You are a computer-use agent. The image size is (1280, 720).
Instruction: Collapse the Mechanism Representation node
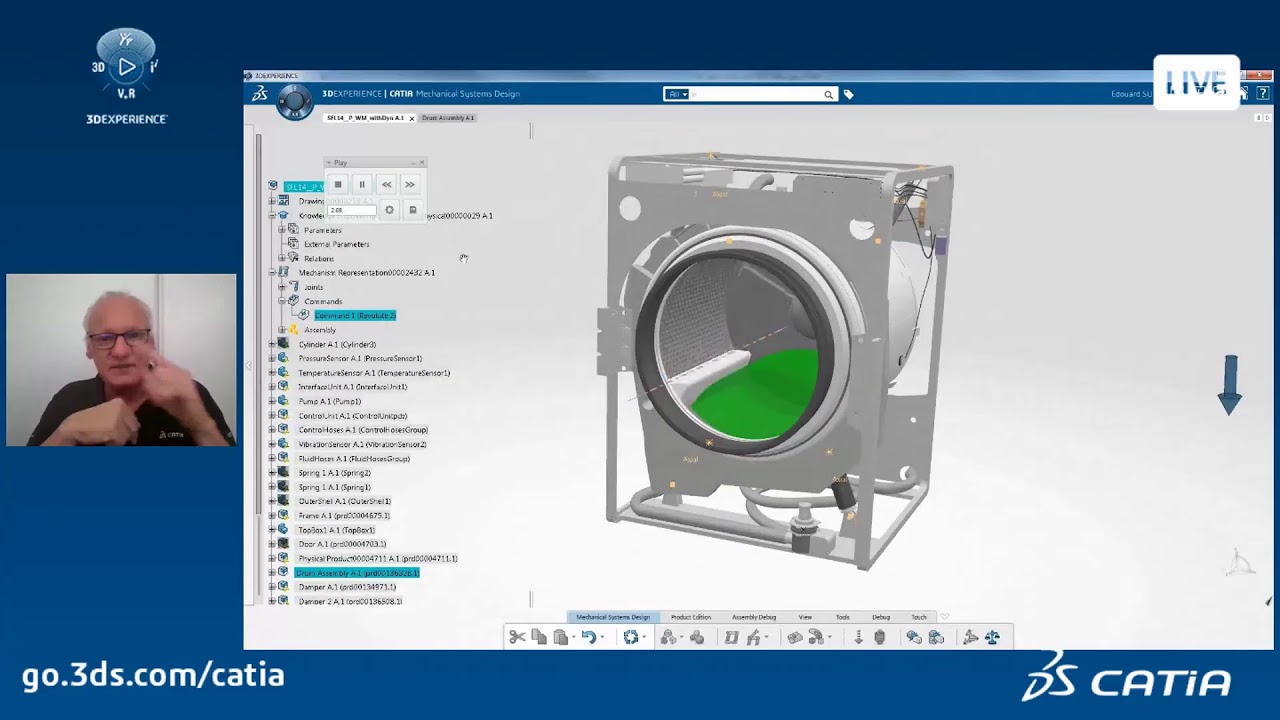click(272, 272)
